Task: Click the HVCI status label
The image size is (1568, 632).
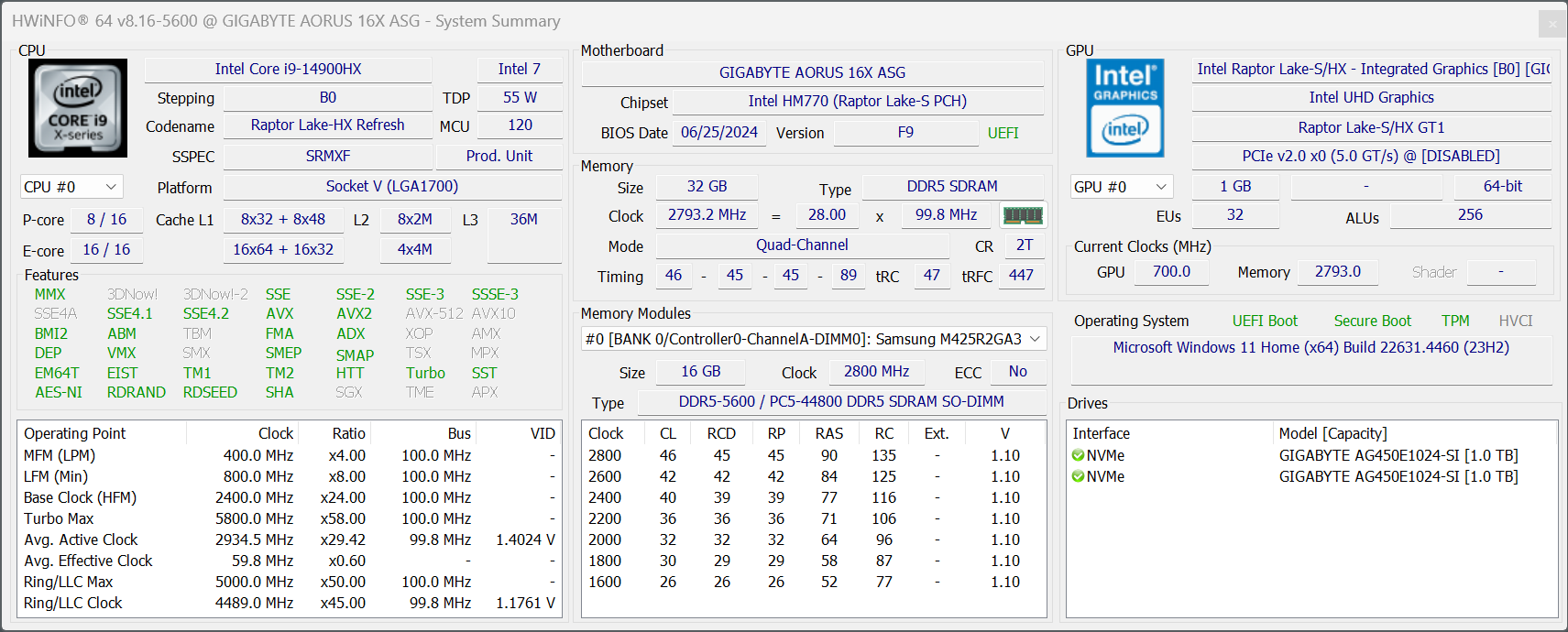Action: tap(1515, 321)
